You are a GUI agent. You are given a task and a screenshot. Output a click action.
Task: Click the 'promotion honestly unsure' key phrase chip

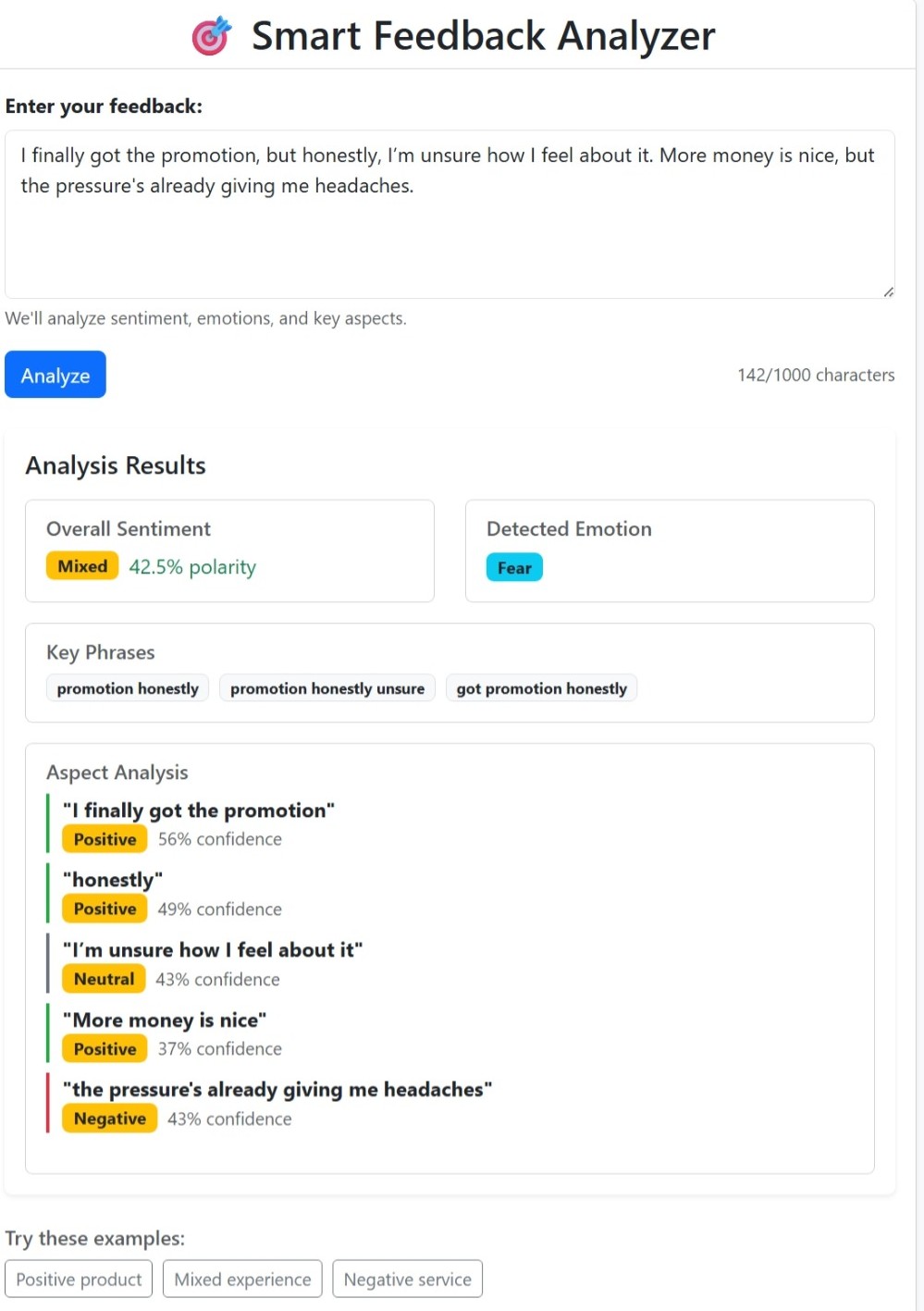[326, 687]
